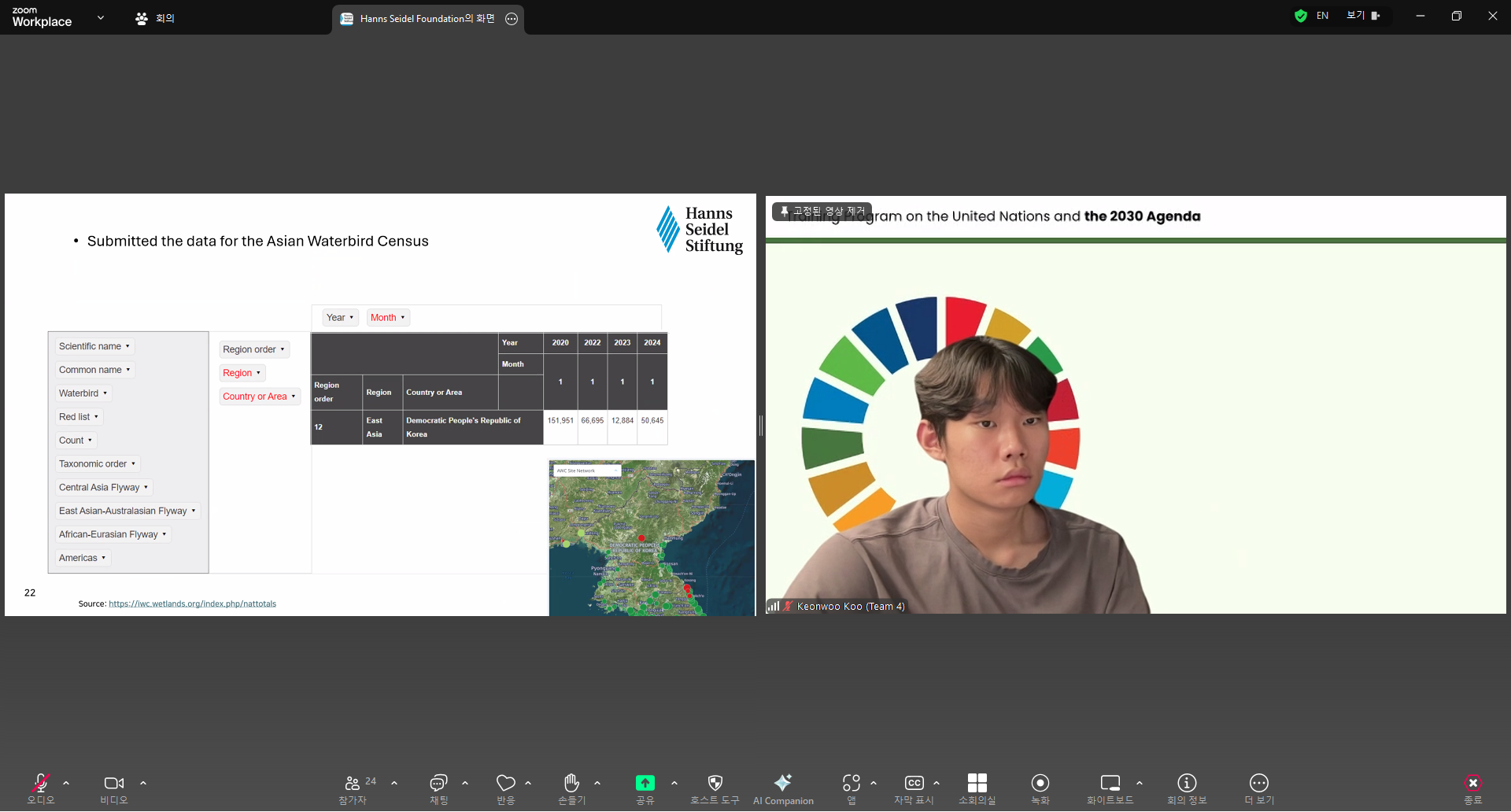
Task: Click the green share screen (공유) icon
Action: (x=645, y=783)
